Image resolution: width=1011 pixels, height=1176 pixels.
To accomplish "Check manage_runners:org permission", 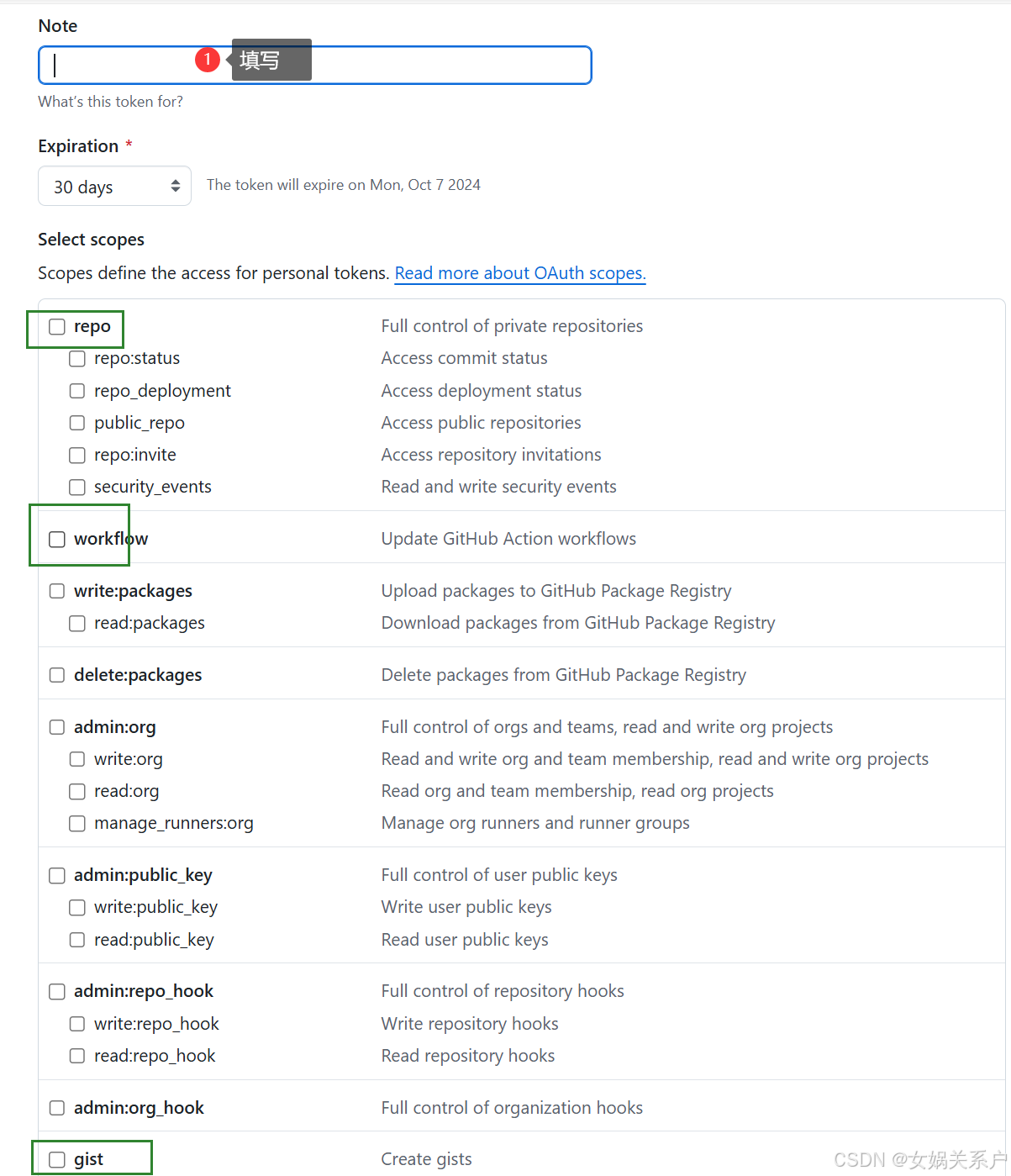I will pos(76,823).
